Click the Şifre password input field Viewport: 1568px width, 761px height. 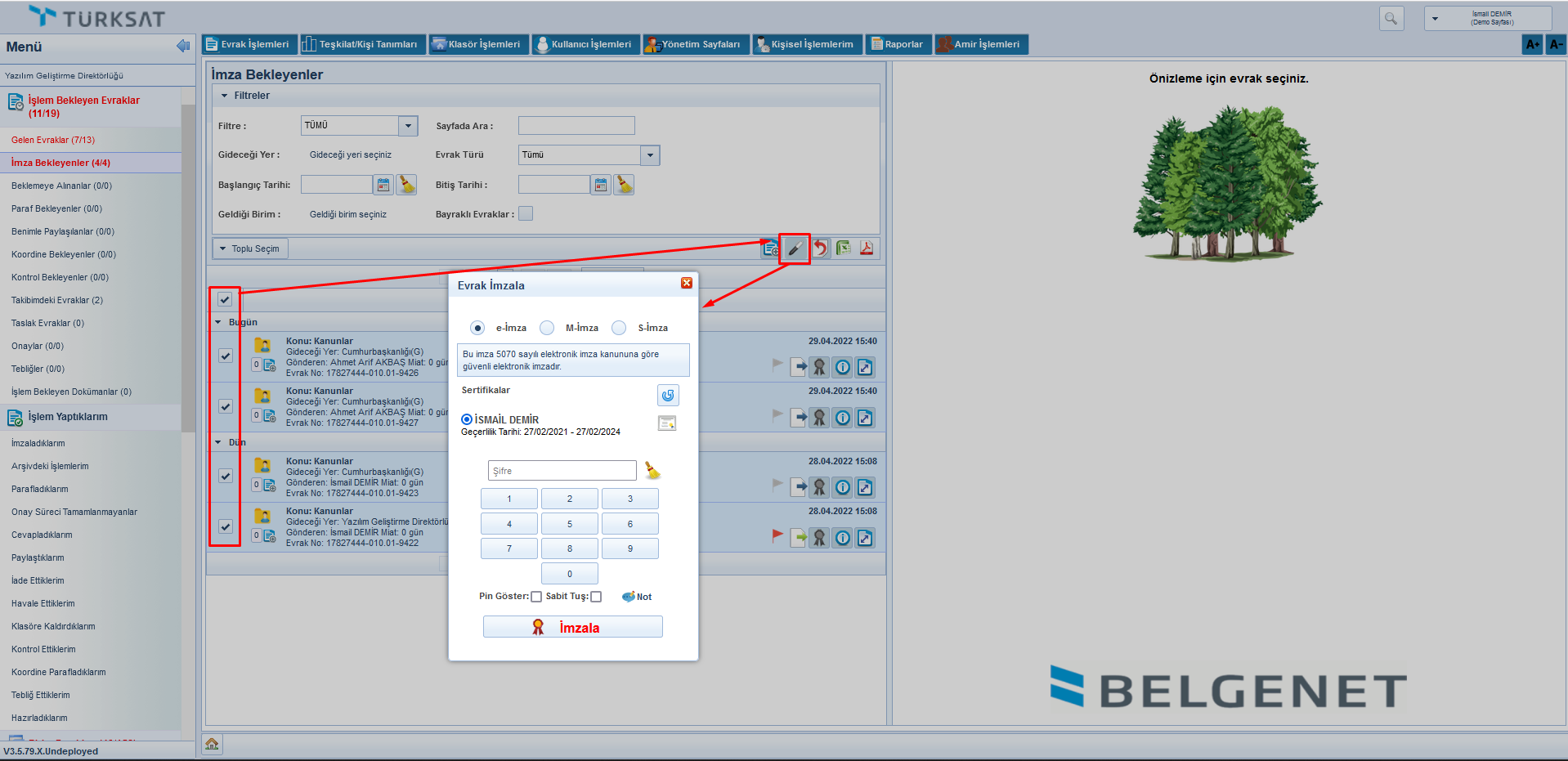tap(562, 471)
